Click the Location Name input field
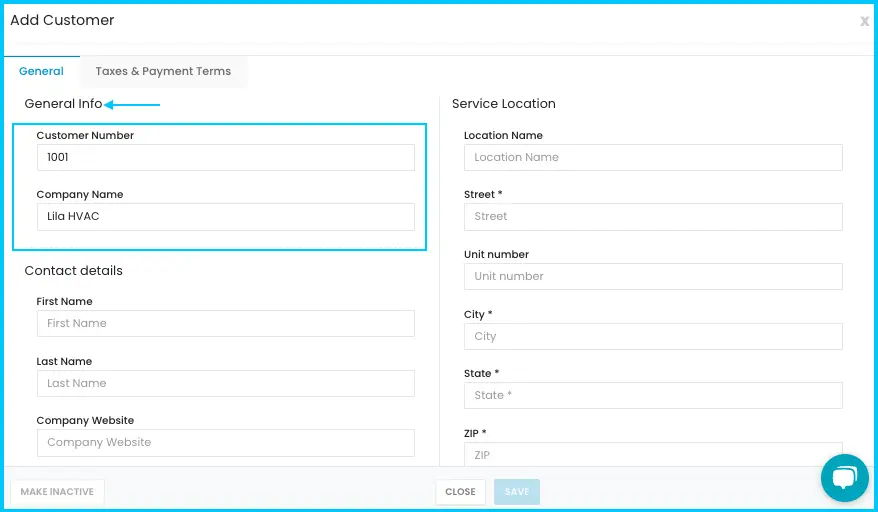878x512 pixels. (x=653, y=157)
